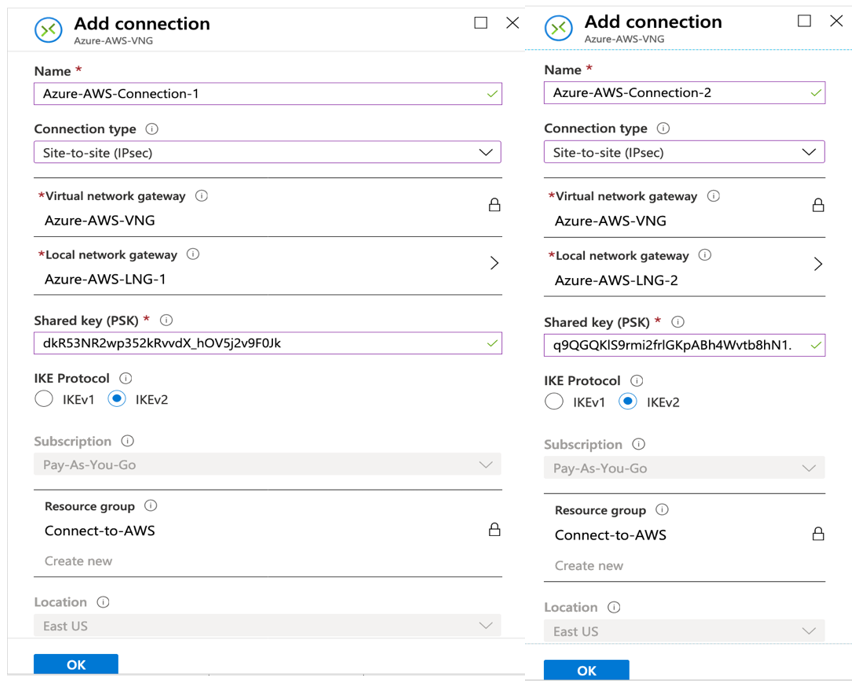Click the right Shared key (PSK) input field
The height and width of the screenshot is (685, 856).
(676, 346)
